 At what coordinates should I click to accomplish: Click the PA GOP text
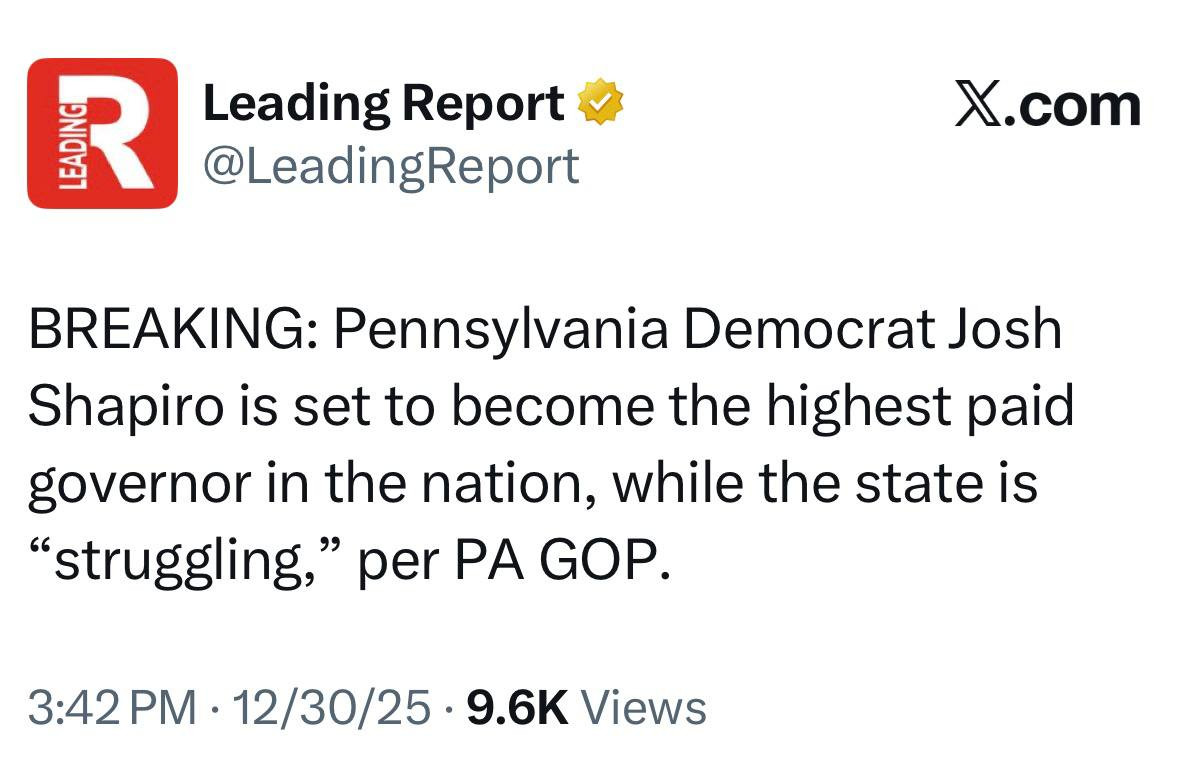558,563
